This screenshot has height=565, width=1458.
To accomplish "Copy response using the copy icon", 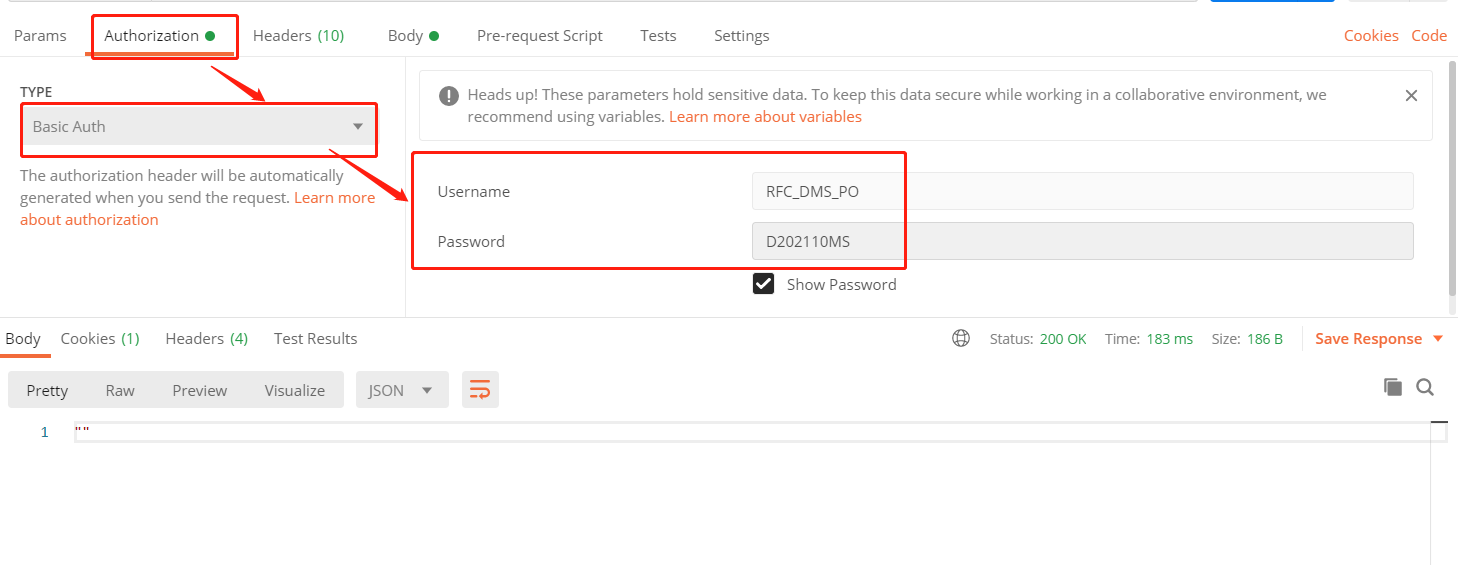I will [1392, 387].
